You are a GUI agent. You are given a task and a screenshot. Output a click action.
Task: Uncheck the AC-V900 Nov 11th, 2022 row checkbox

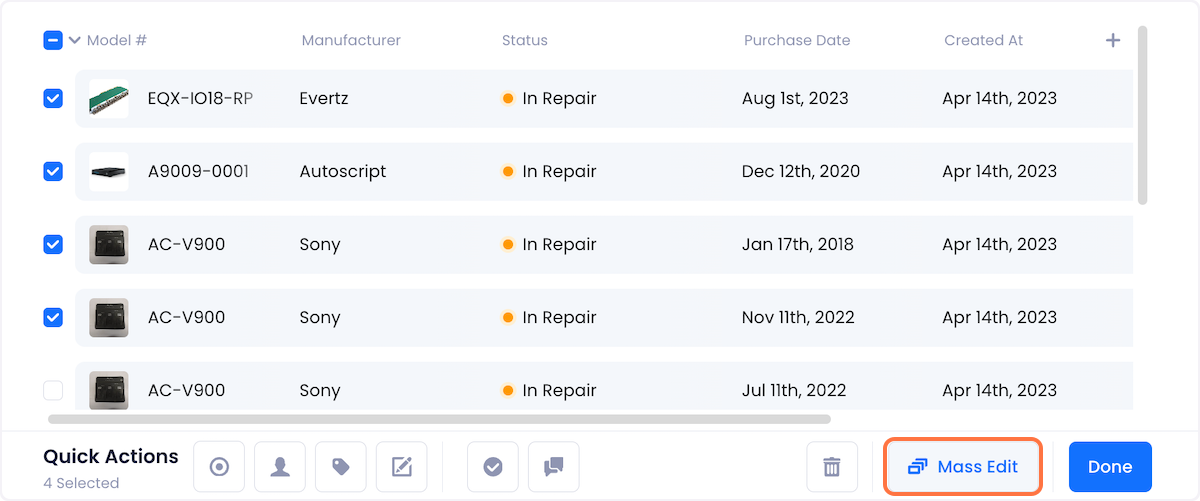53,317
